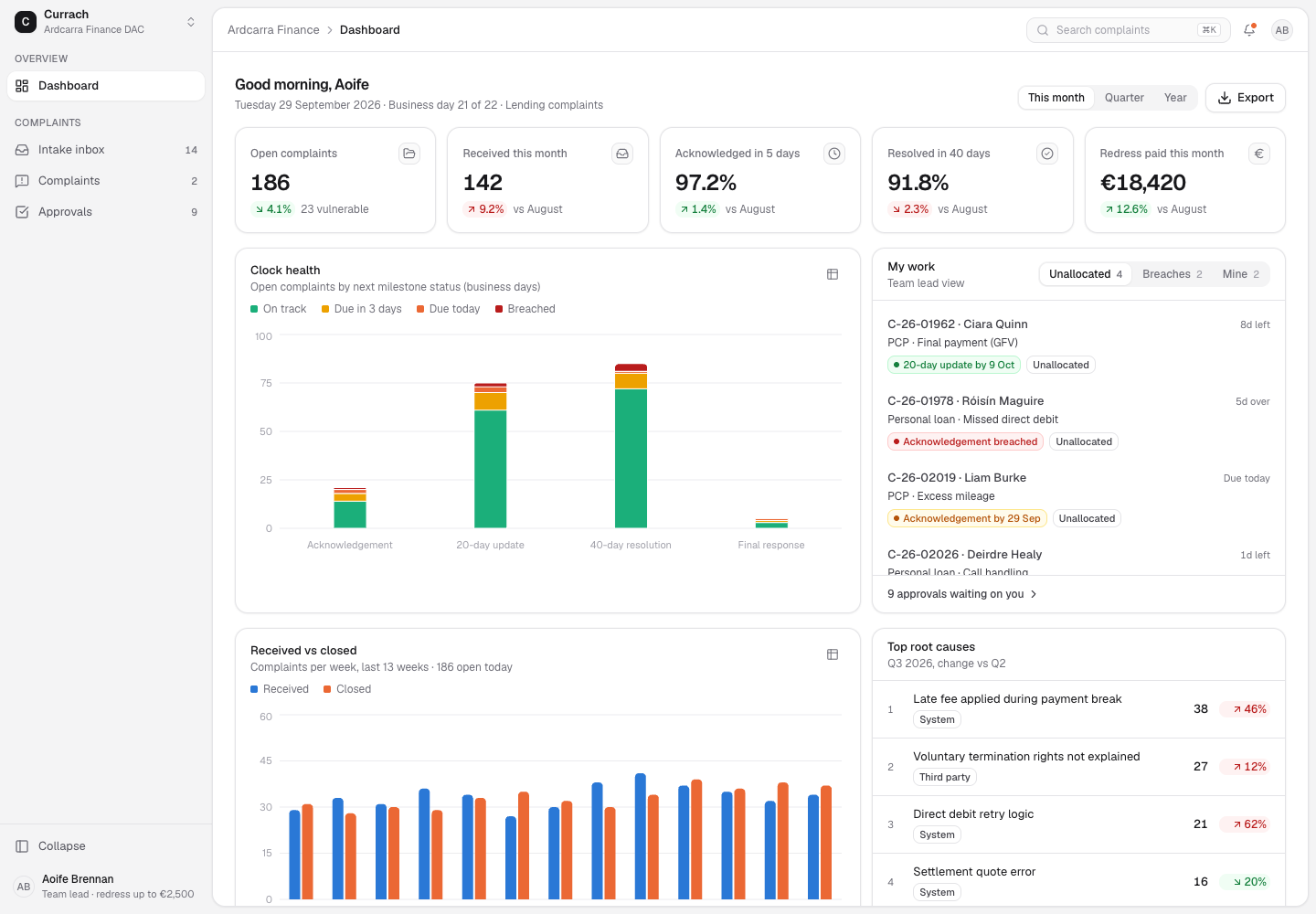Image resolution: width=1316 pixels, height=914 pixels.
Task: Click the Open complaints folder icon
Action: coord(409,154)
